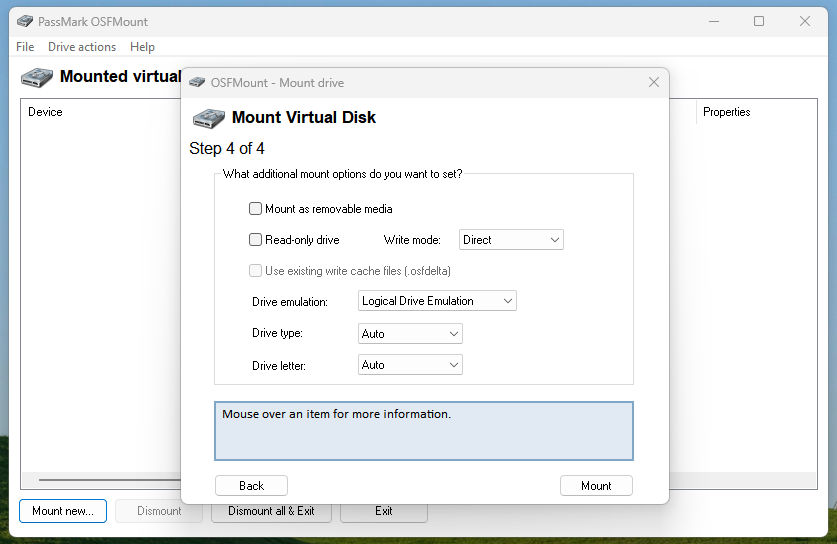Go back to the previous step
Screen dimensions: 837x544
[x=251, y=486]
